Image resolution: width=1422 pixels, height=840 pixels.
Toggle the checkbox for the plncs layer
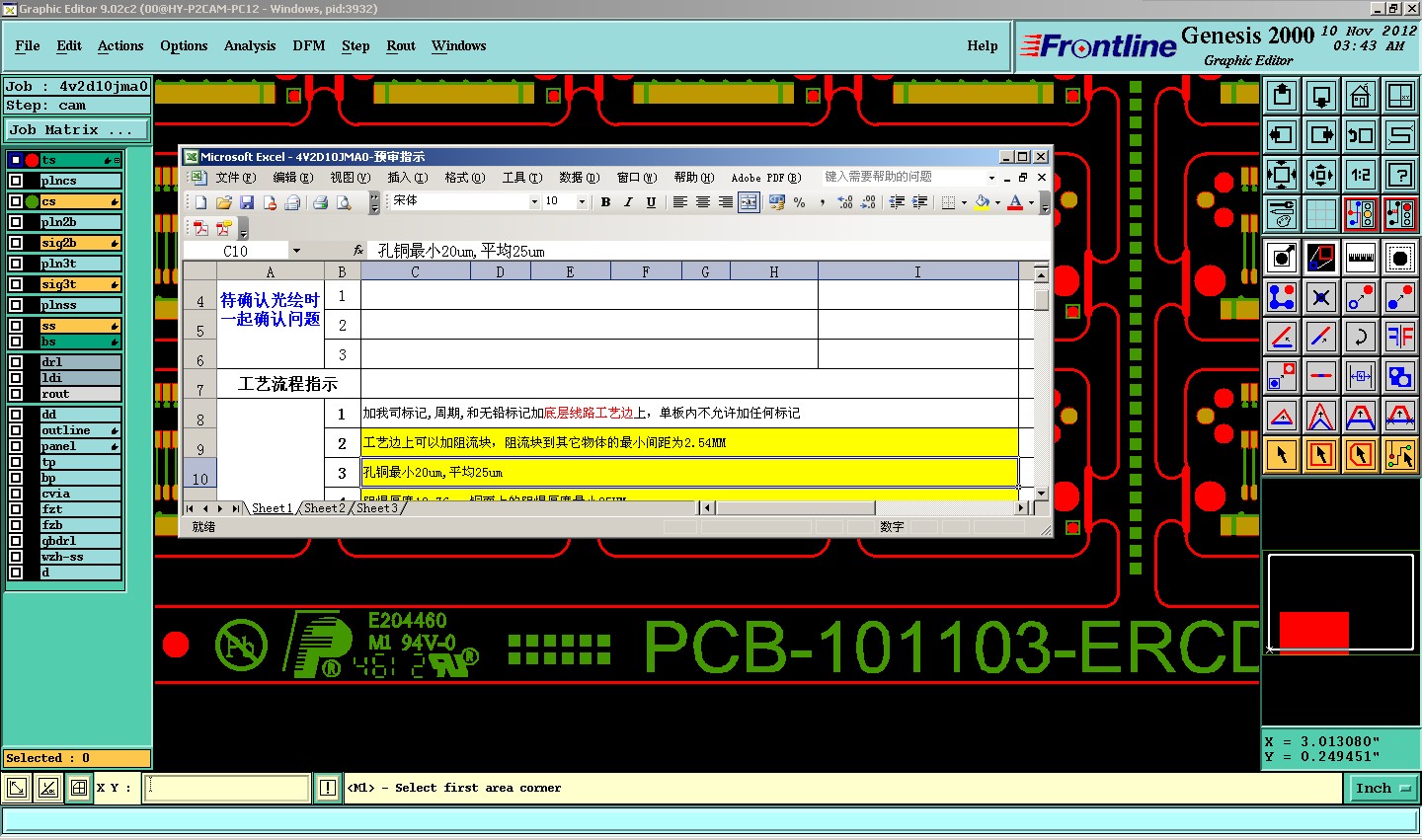tap(16, 181)
